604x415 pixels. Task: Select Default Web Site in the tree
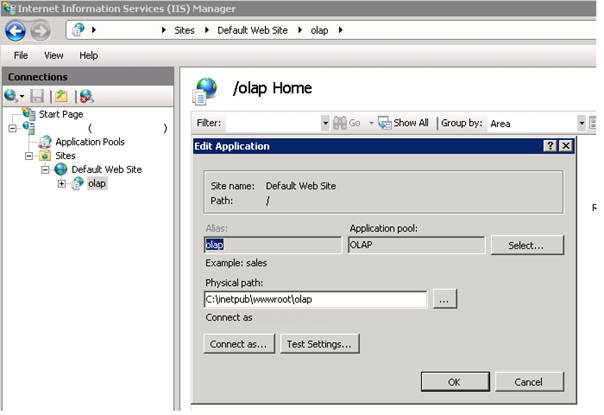[x=107, y=170]
